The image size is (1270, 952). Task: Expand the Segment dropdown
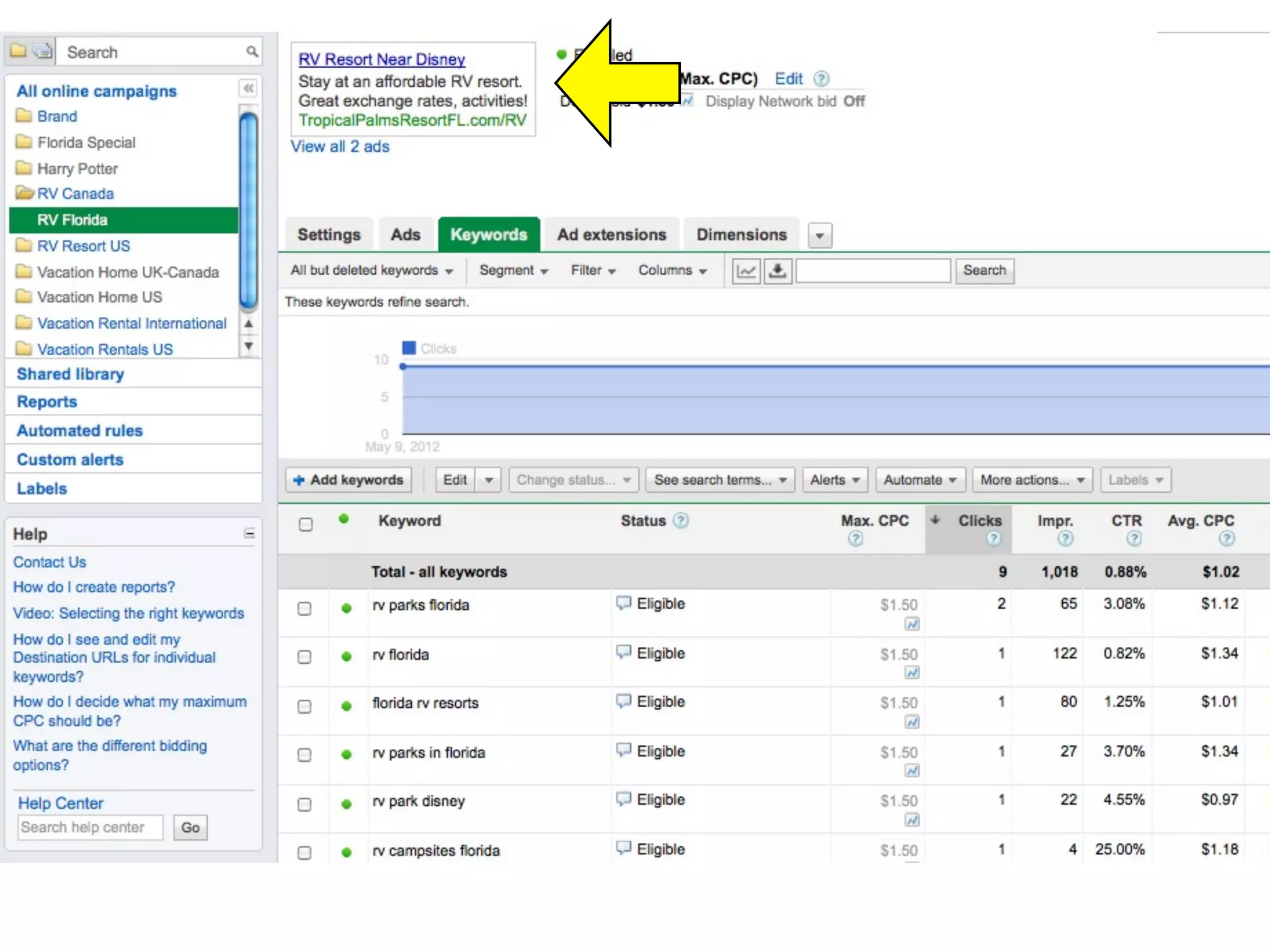pyautogui.click(x=513, y=271)
